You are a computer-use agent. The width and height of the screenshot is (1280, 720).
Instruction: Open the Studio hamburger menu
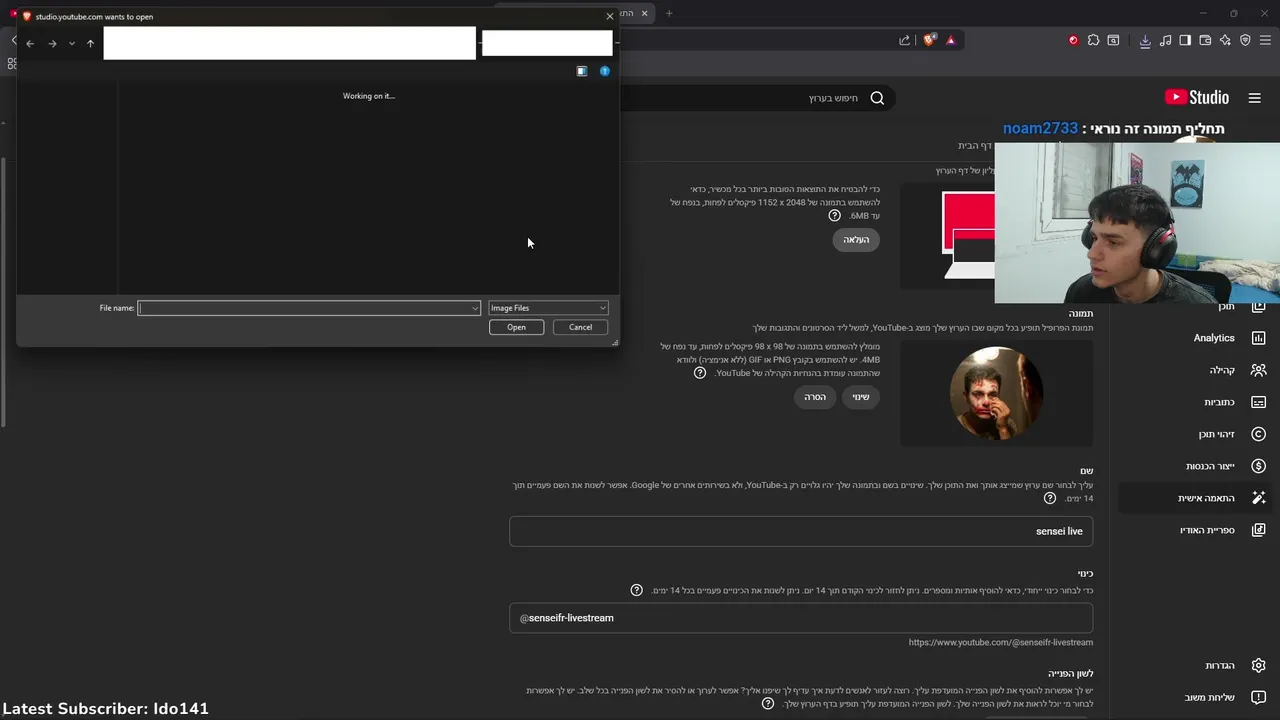pyautogui.click(x=1255, y=97)
